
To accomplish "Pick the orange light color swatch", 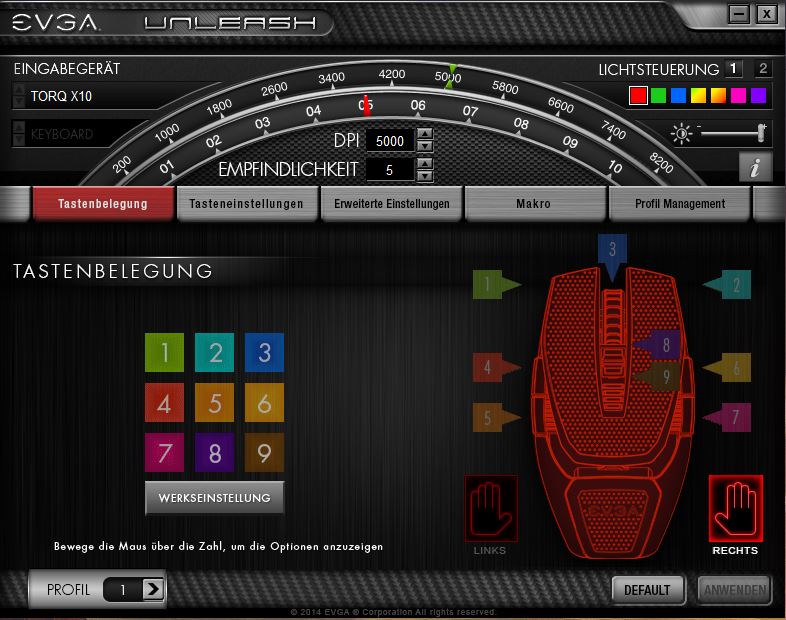I will tap(718, 95).
